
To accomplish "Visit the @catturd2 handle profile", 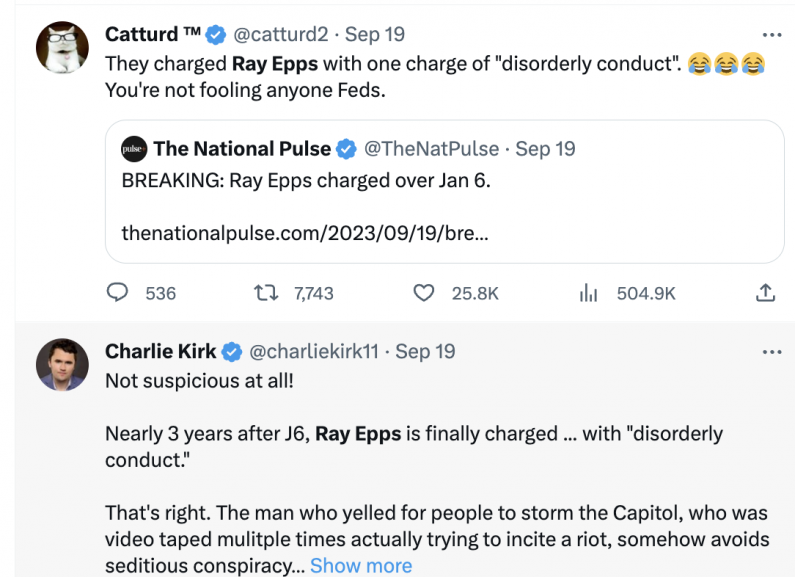I will 280,34.
